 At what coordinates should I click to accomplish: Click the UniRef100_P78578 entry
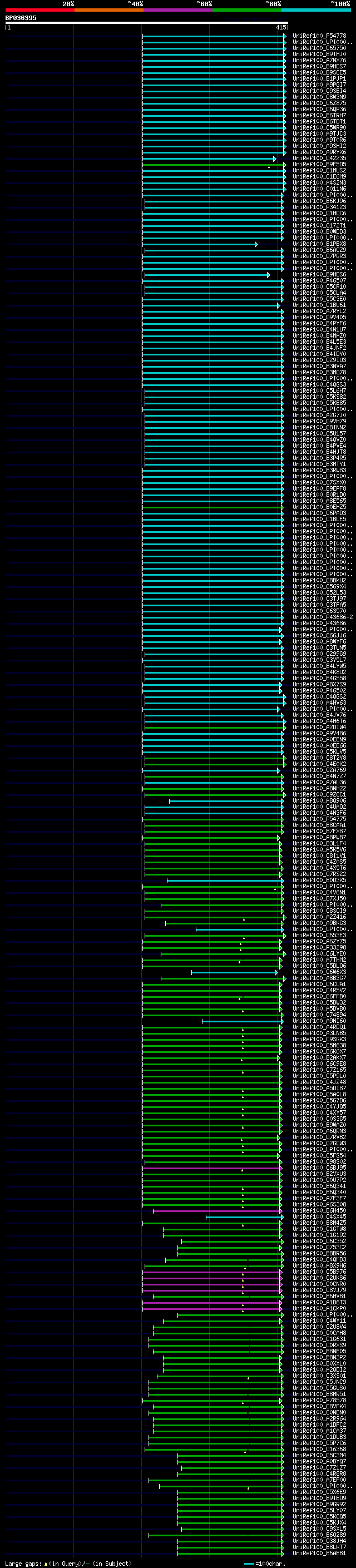pyautogui.click(x=319, y=1401)
